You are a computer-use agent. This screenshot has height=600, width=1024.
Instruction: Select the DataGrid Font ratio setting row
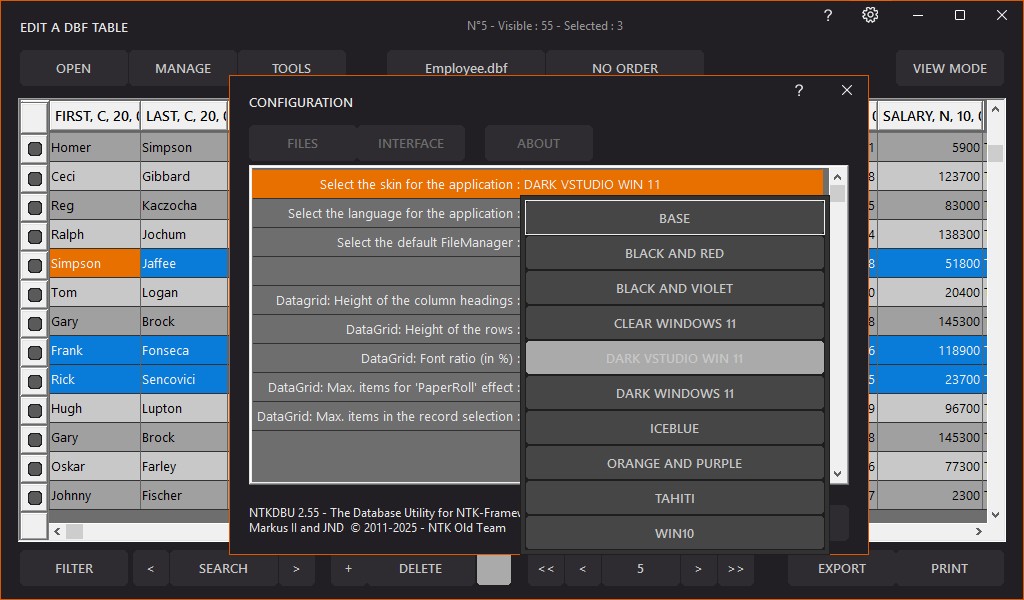pos(387,358)
